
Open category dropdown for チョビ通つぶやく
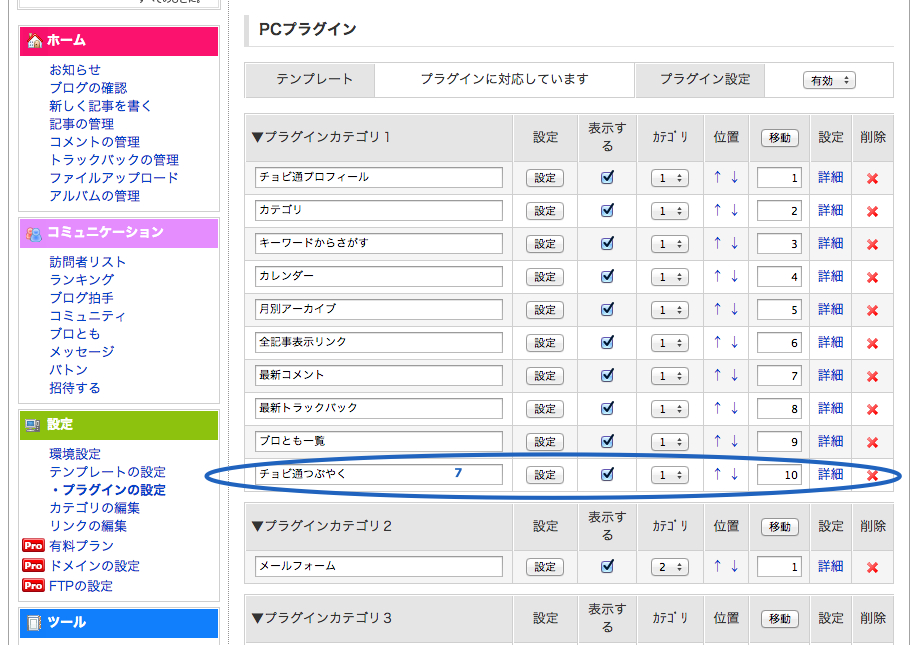[x=670, y=475]
